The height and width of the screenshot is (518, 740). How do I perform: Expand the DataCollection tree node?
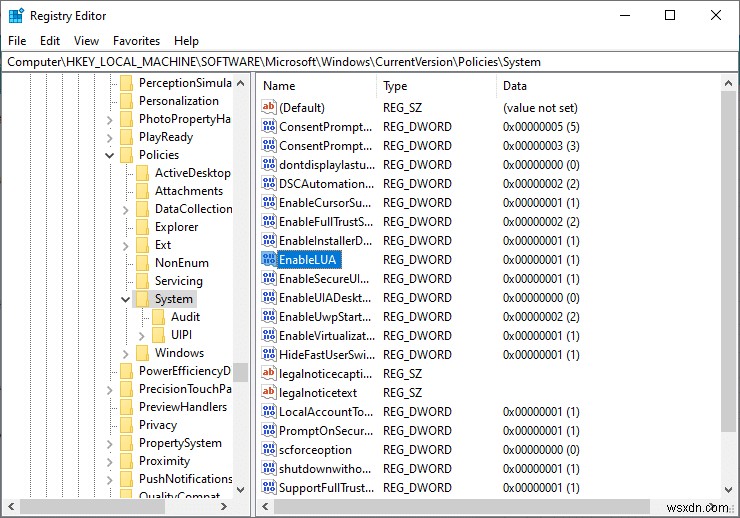click(x=126, y=209)
